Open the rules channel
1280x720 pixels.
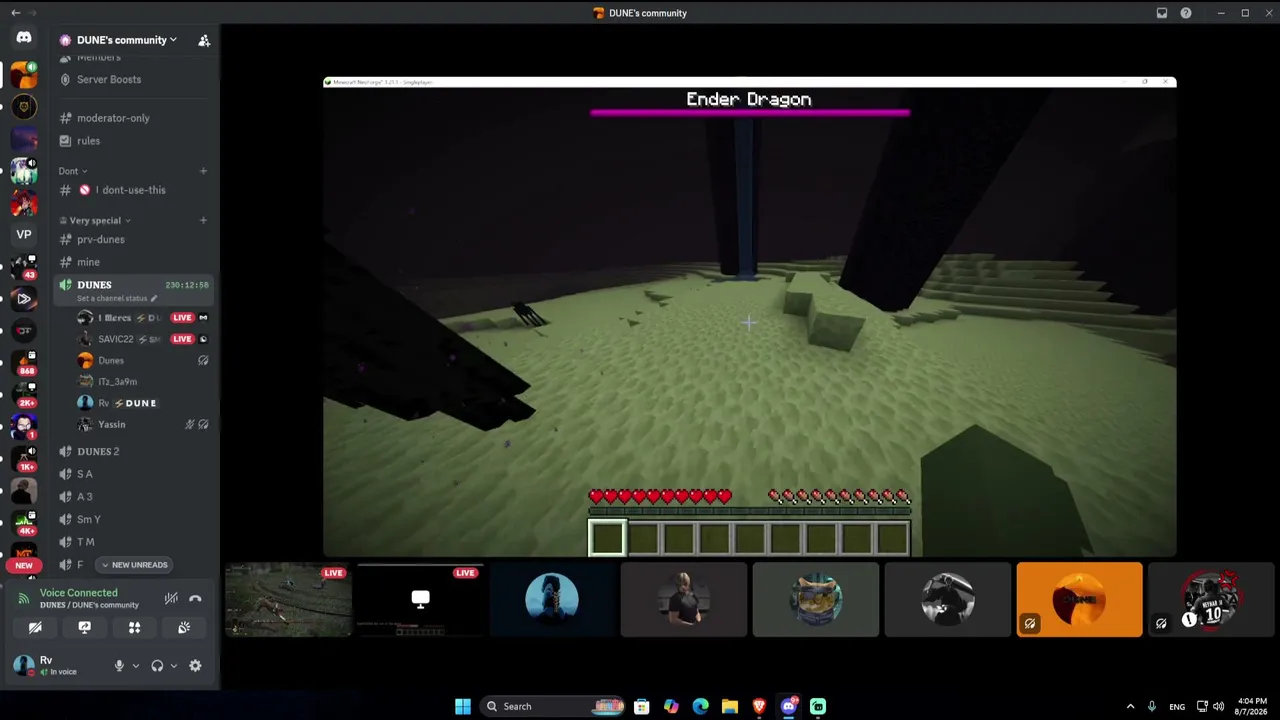[x=88, y=141]
